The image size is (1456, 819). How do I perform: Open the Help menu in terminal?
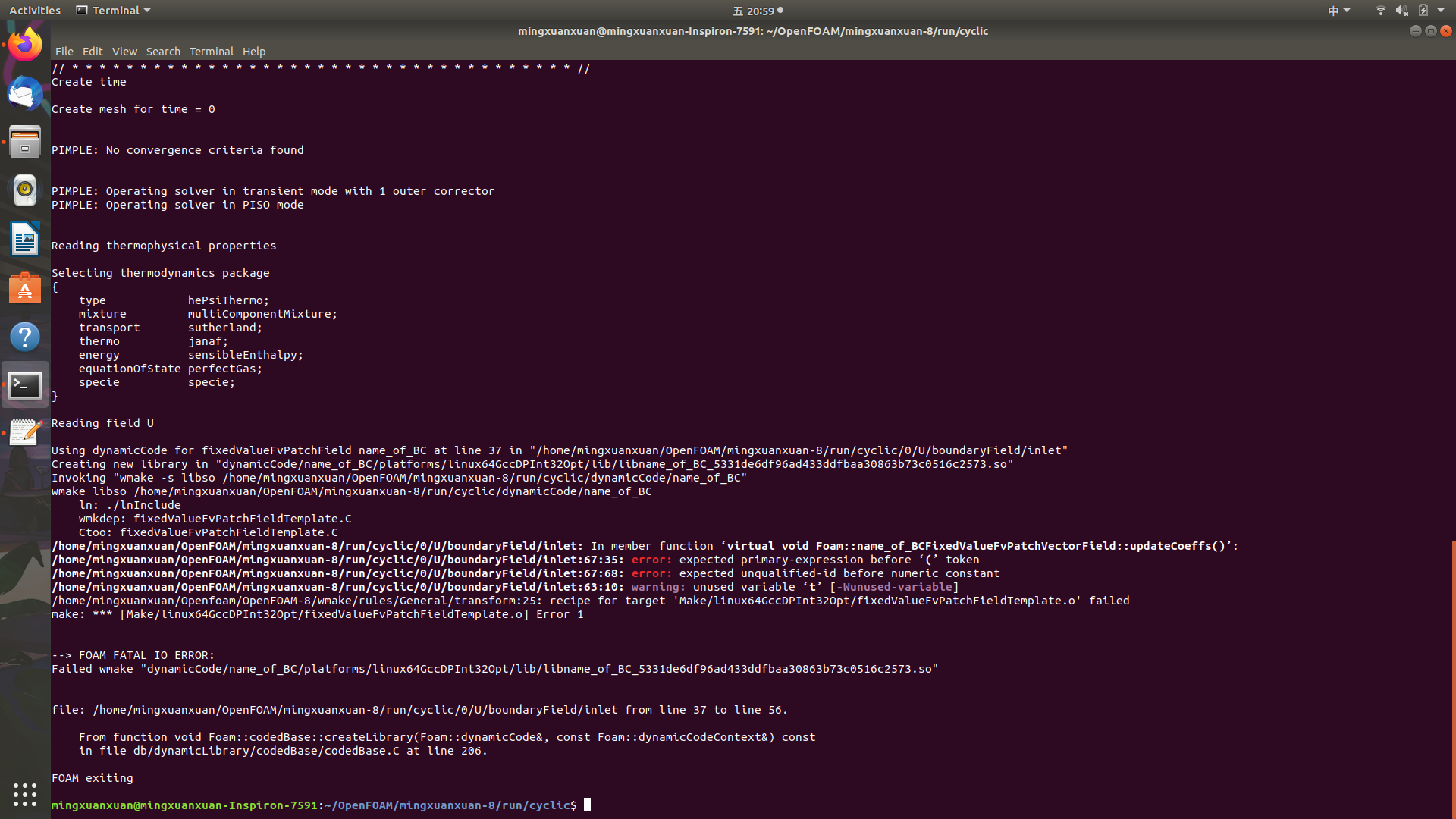pos(254,52)
